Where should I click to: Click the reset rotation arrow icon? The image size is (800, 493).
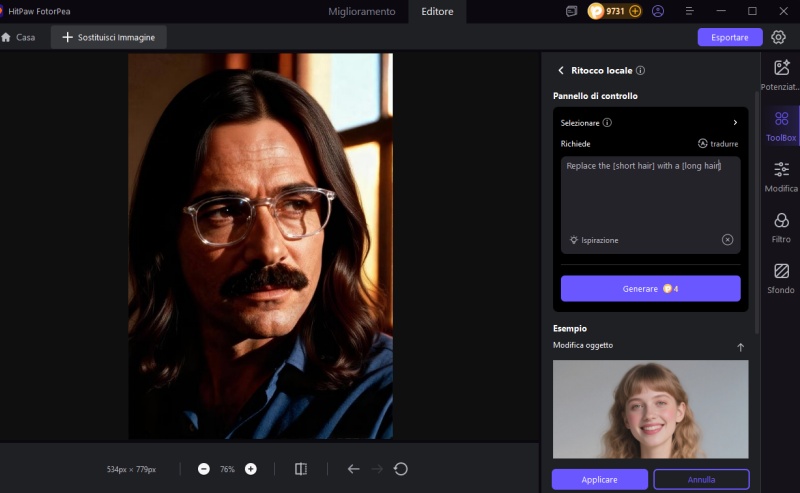point(401,469)
